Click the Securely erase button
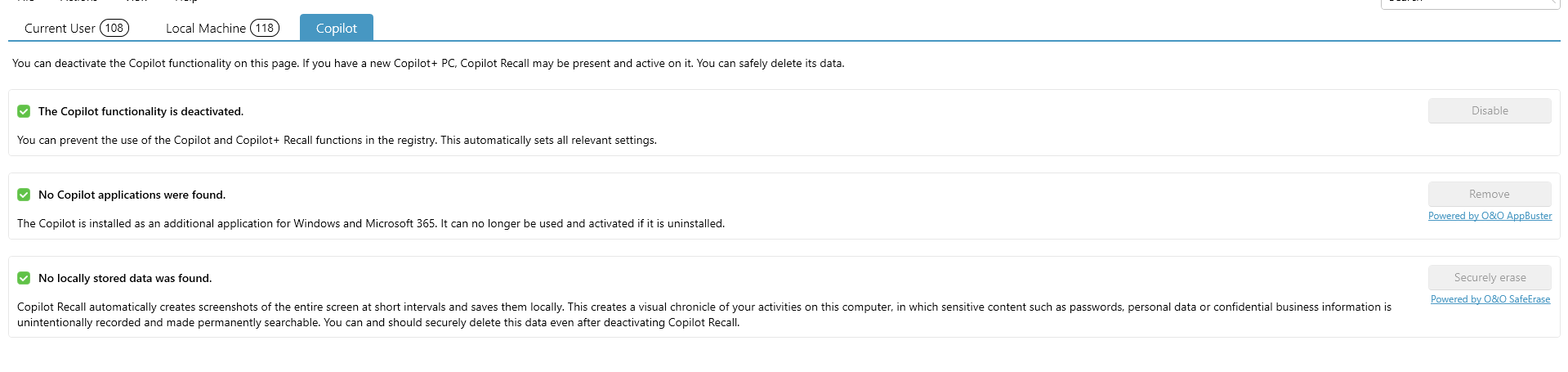Image resolution: width=1568 pixels, height=372 pixels. pos(1490,278)
